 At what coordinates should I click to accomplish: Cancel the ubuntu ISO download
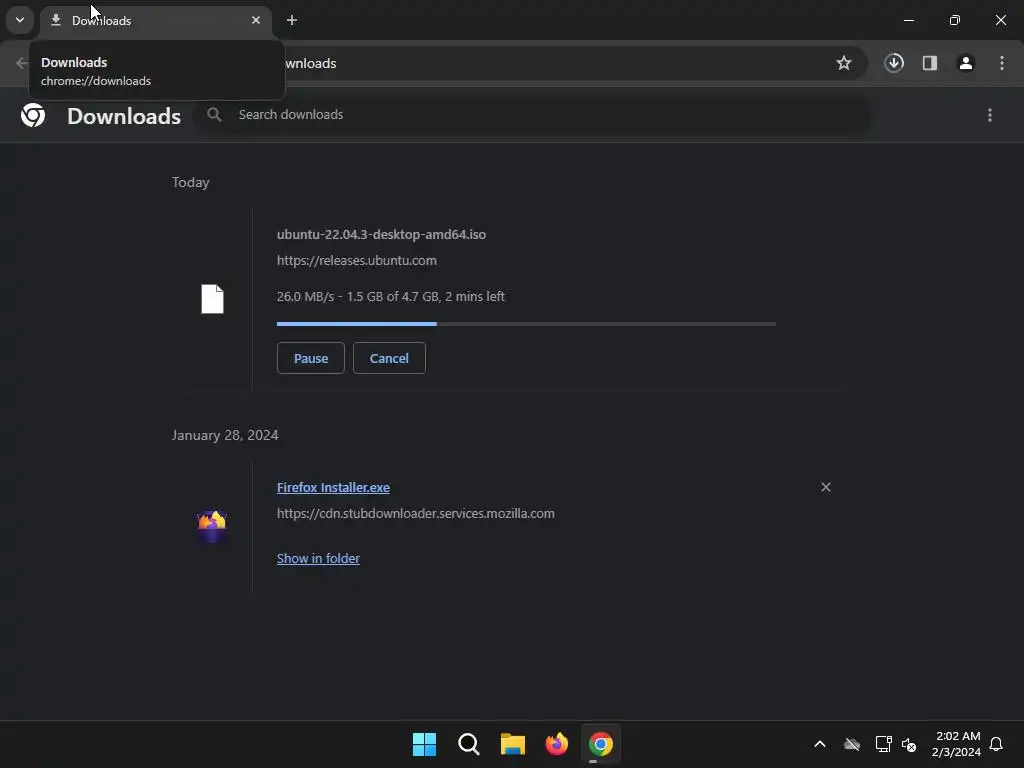(389, 358)
